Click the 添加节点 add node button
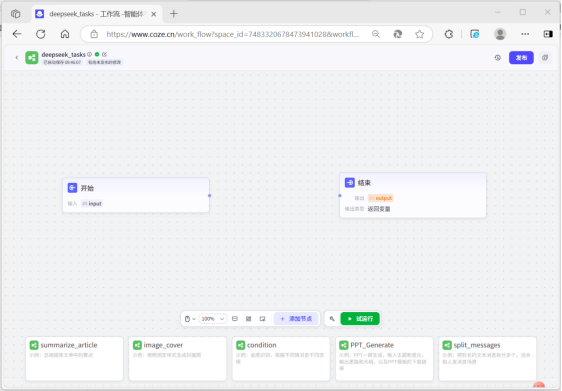 (296, 319)
